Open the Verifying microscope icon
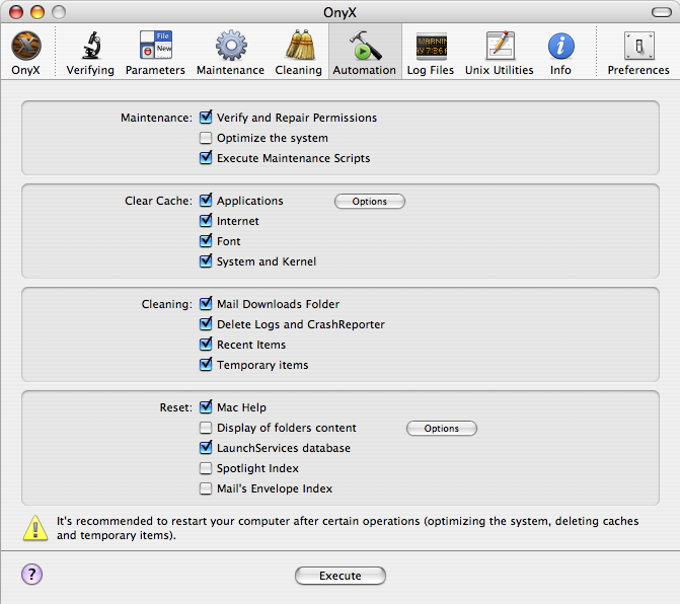The height and width of the screenshot is (604, 680). [91, 46]
